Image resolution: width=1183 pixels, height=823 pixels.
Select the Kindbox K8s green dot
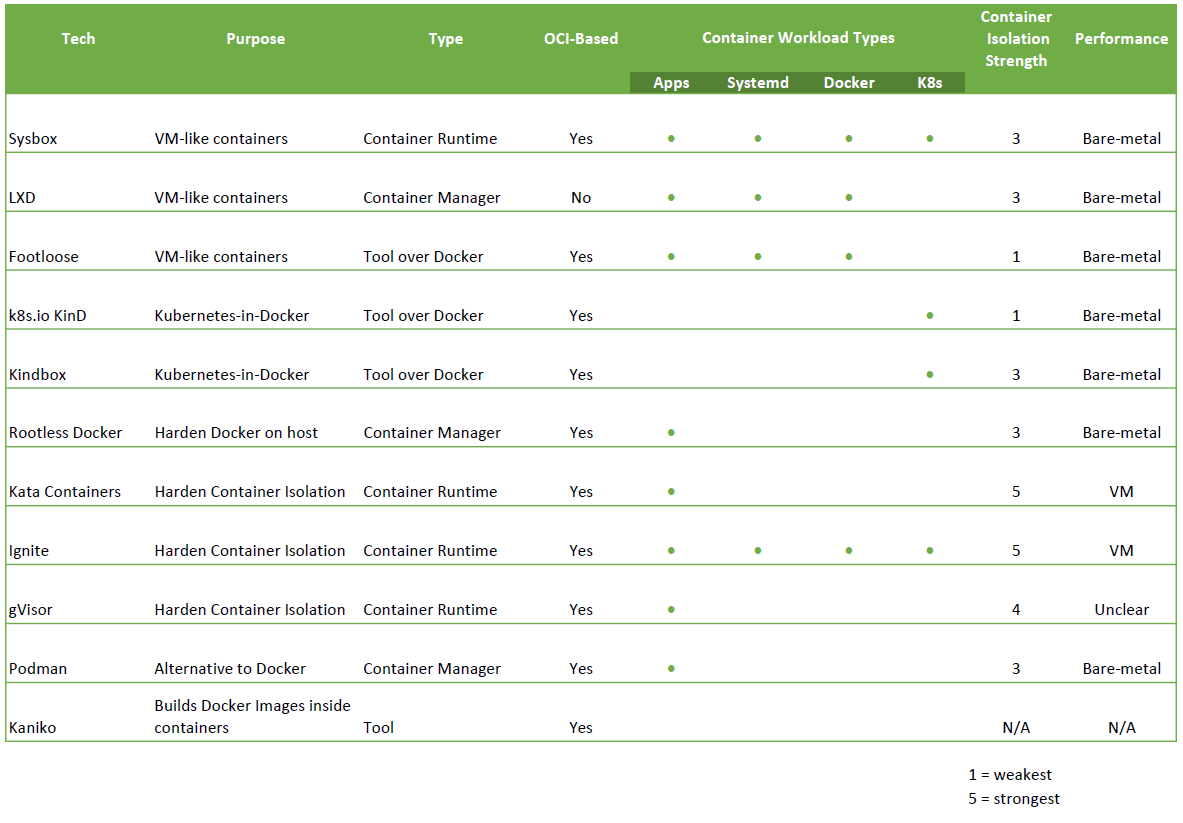coord(930,374)
